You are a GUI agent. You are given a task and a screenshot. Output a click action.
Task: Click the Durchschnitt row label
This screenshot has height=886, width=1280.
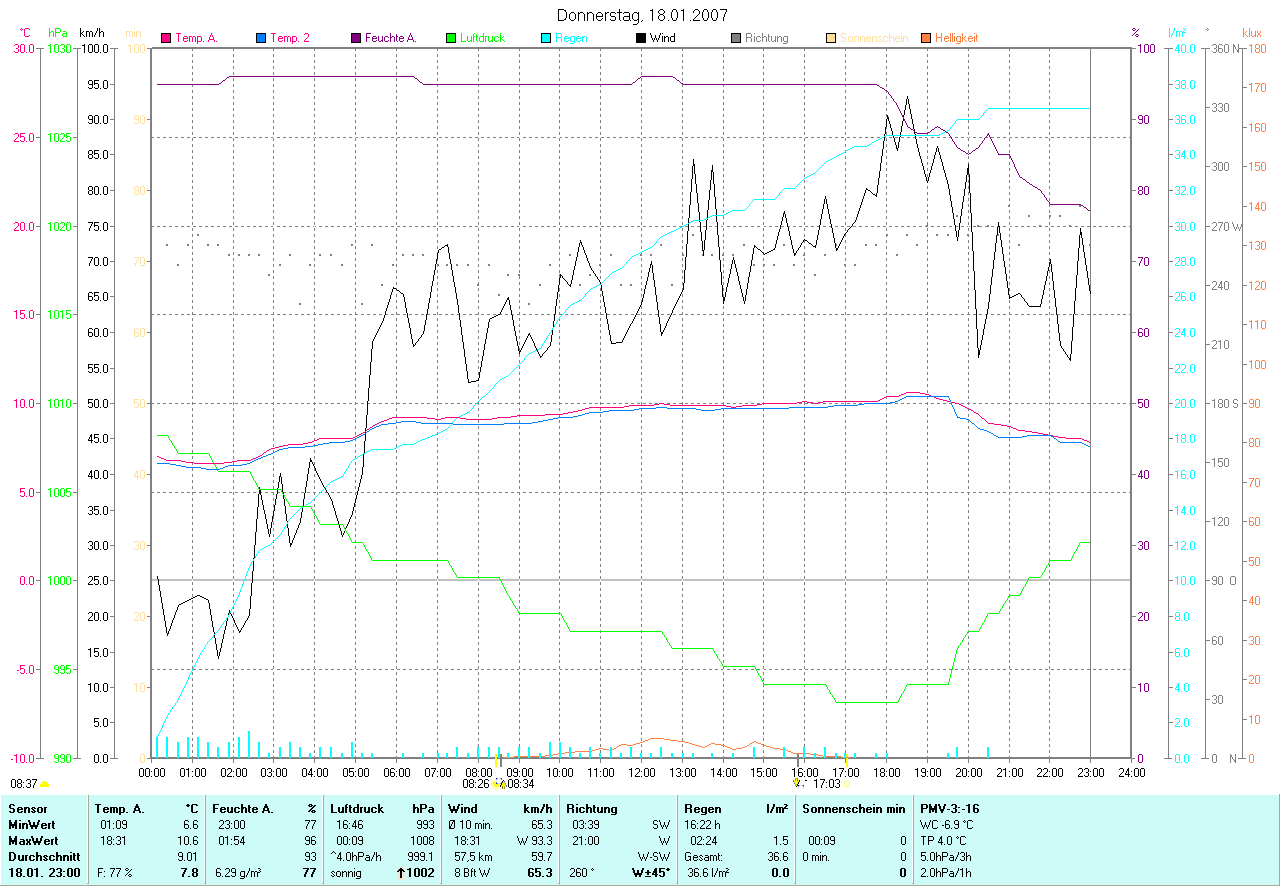click(x=43, y=857)
